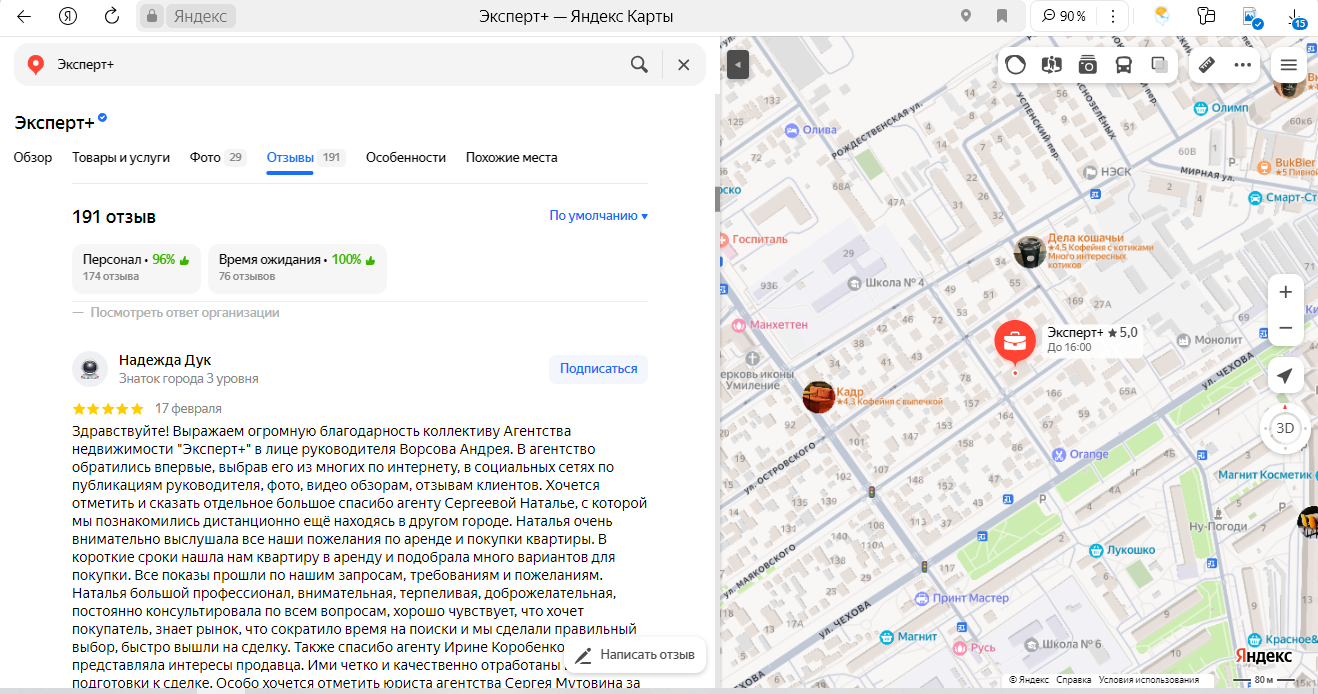The height and width of the screenshot is (694, 1318).
Task: Click the Эксперт+ briefcase map marker
Action: point(1015,342)
